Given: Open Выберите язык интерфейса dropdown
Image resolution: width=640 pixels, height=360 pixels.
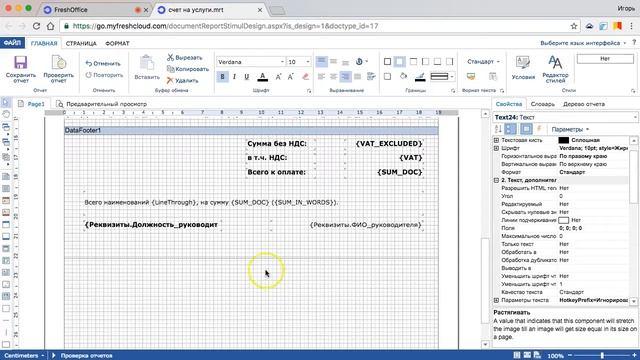Looking at the screenshot, I should click(583, 43).
